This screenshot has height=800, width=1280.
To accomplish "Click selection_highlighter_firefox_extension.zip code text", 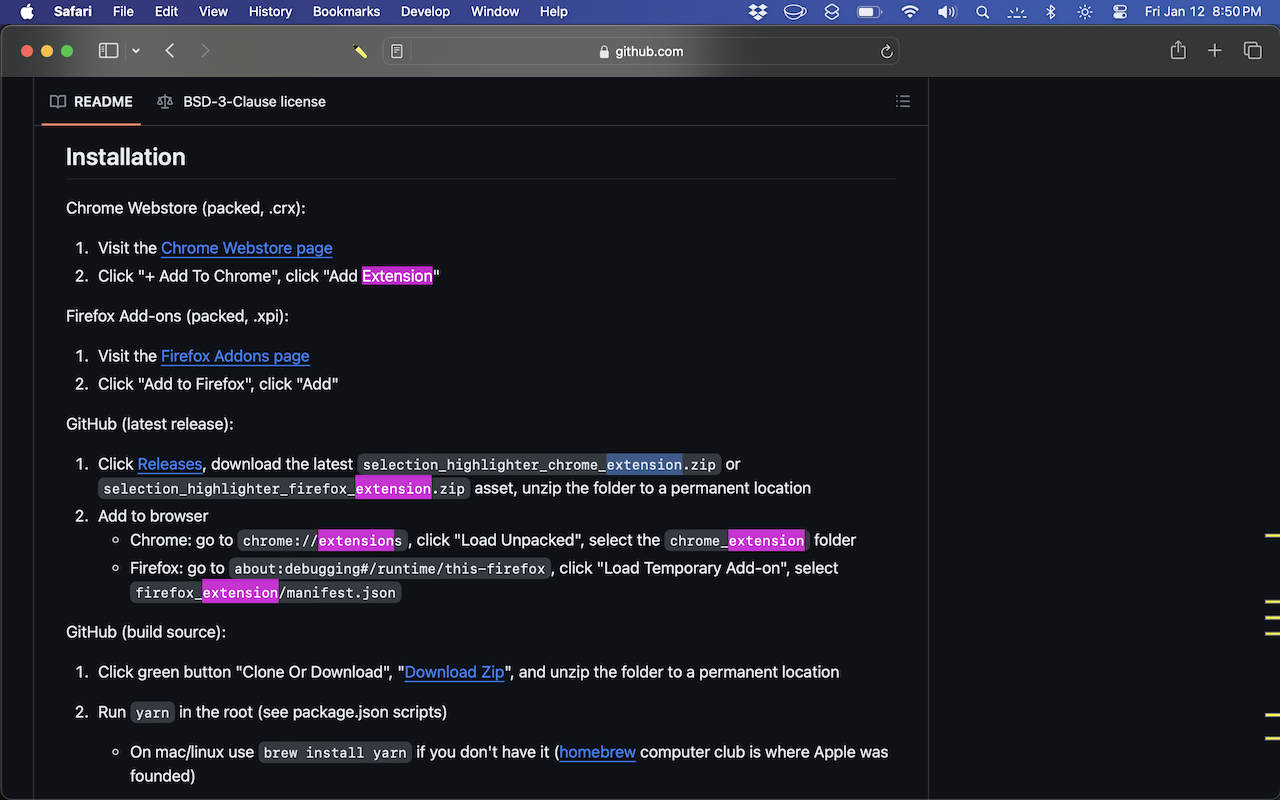I will click(x=284, y=488).
